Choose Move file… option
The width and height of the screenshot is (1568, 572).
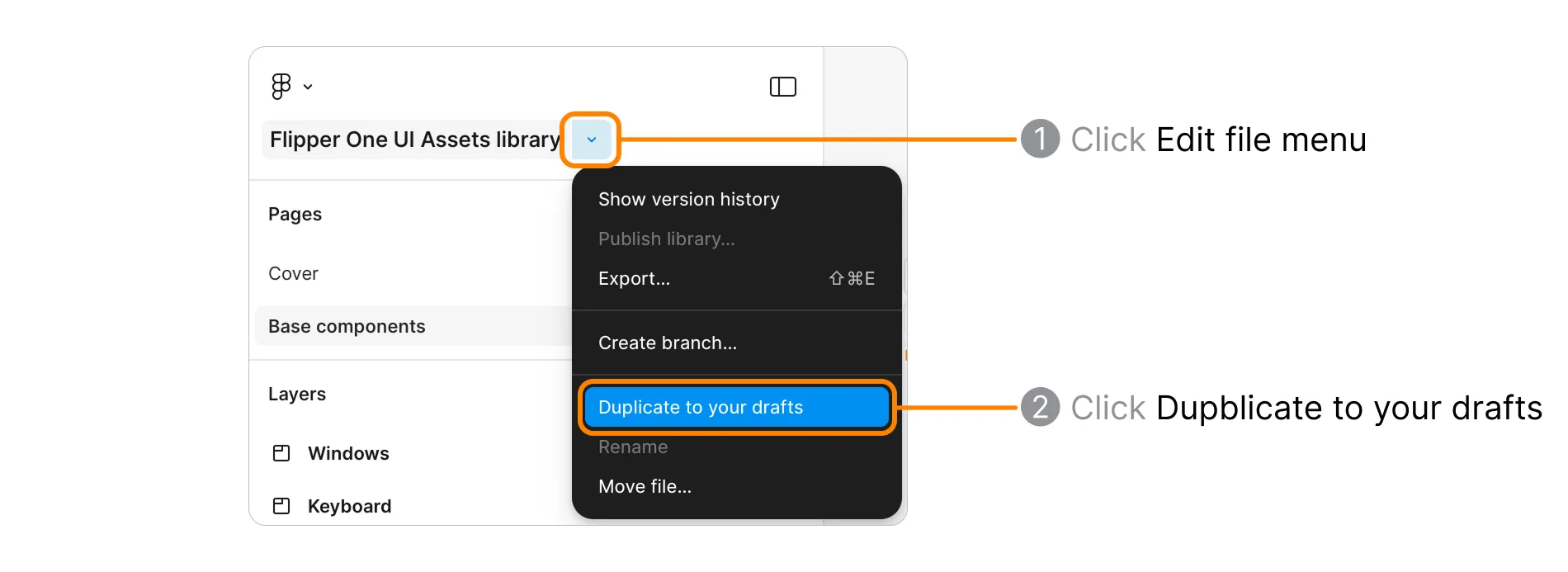click(x=645, y=486)
